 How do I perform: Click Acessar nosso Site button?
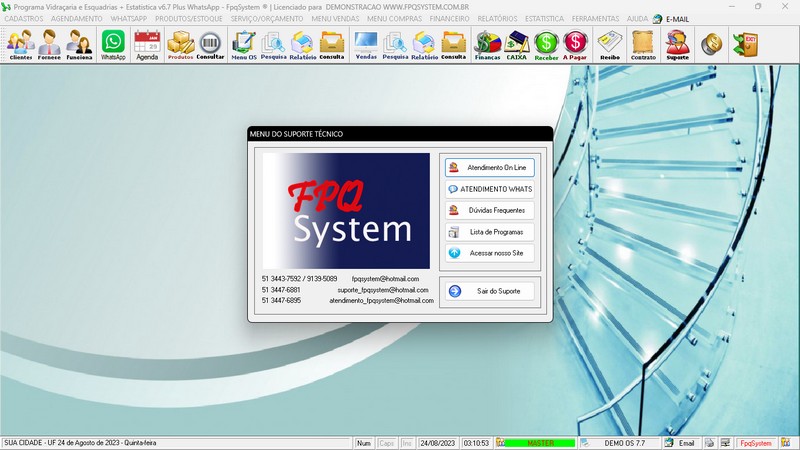(x=490, y=253)
